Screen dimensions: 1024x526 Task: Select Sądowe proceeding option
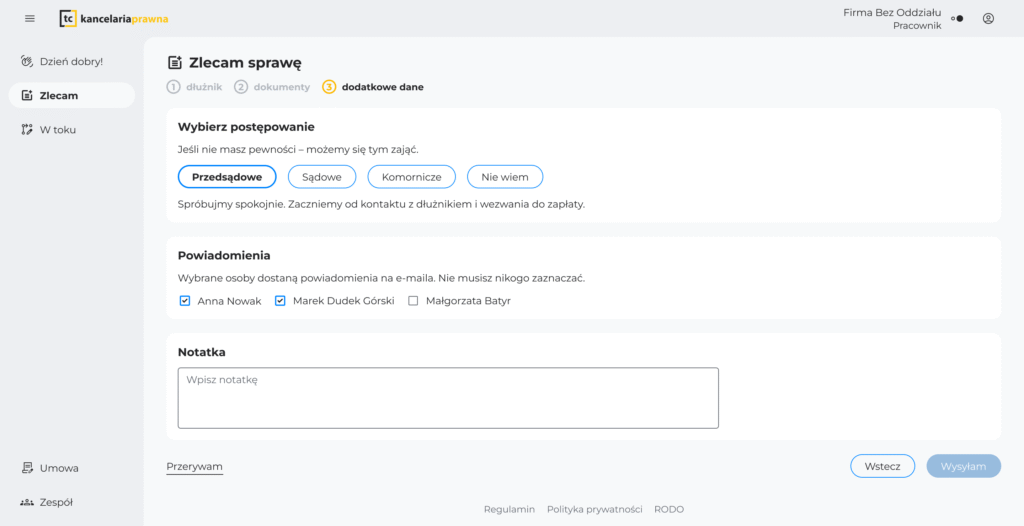coord(322,177)
